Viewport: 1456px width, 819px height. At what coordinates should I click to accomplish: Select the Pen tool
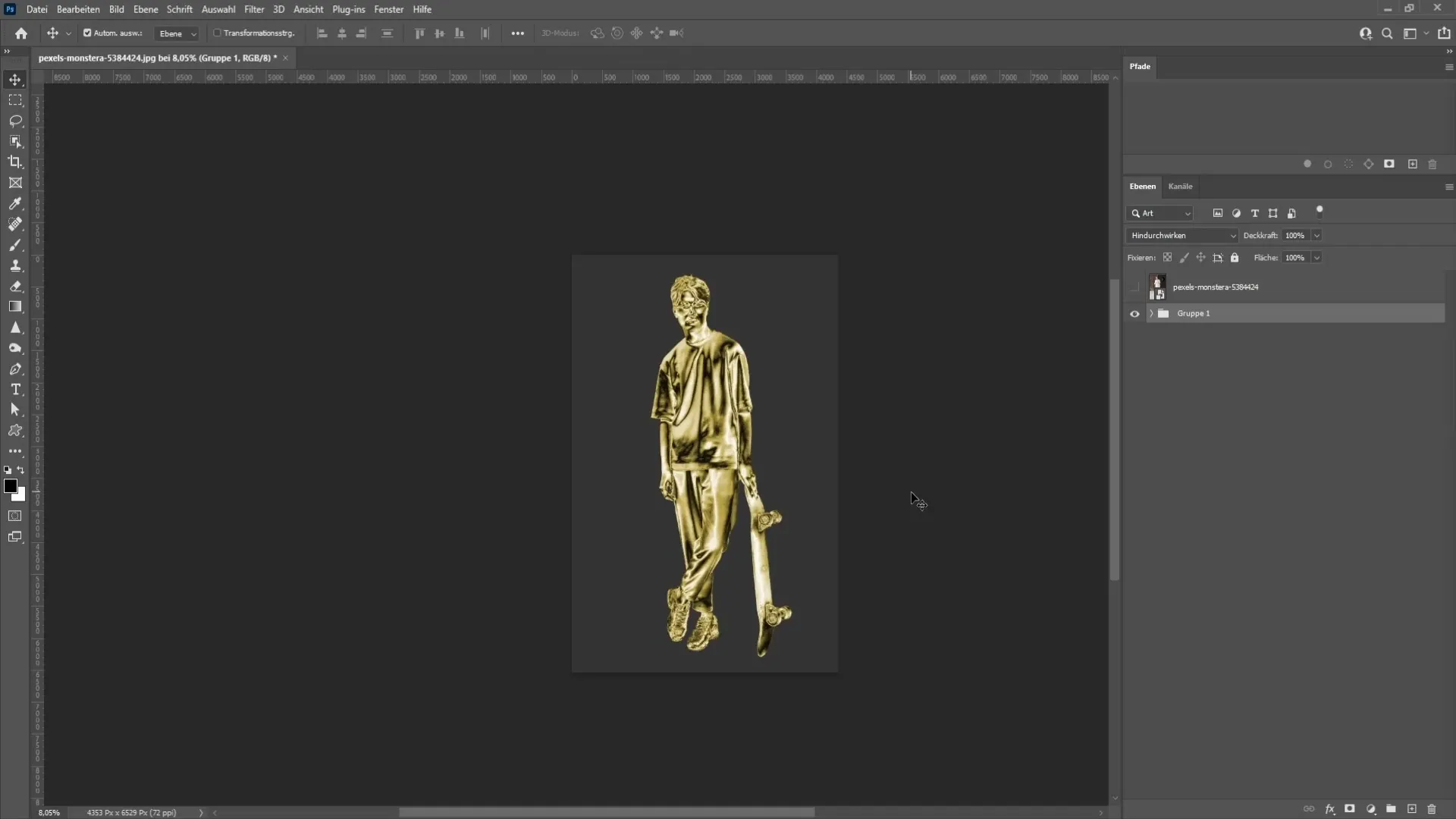click(15, 369)
